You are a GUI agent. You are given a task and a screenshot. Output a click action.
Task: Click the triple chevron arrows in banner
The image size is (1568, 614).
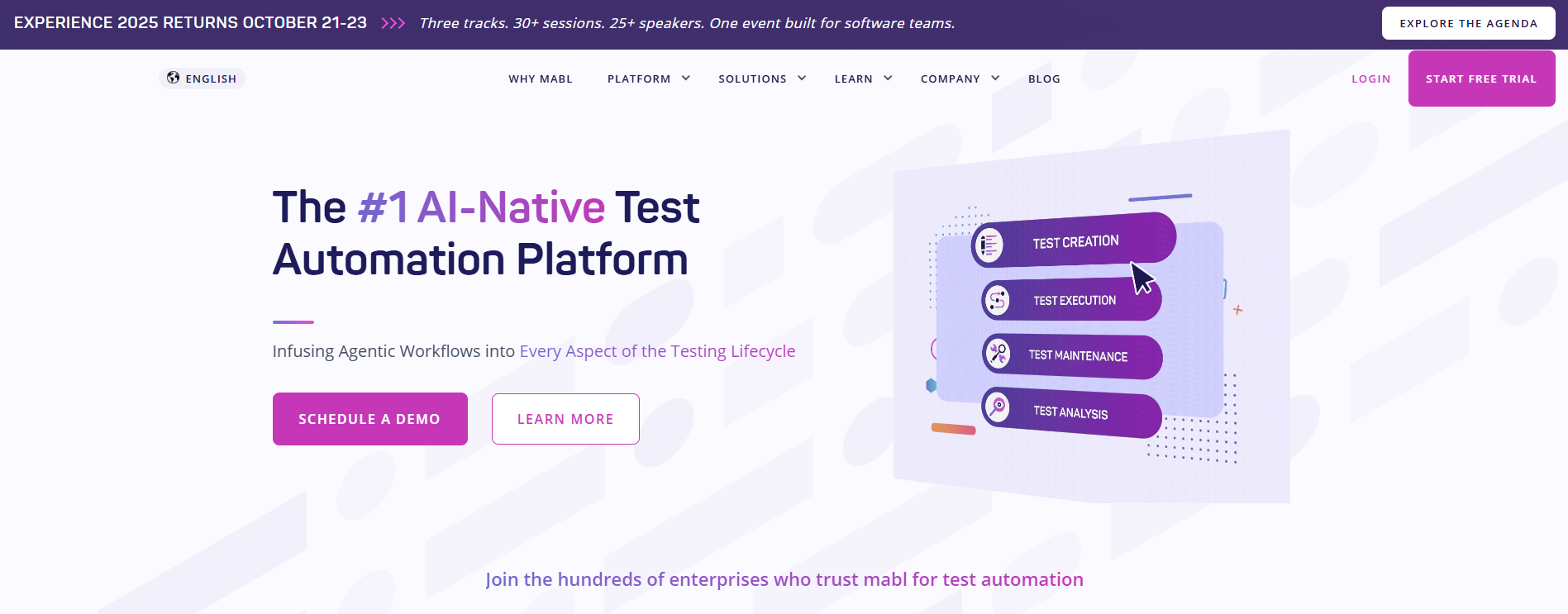393,23
